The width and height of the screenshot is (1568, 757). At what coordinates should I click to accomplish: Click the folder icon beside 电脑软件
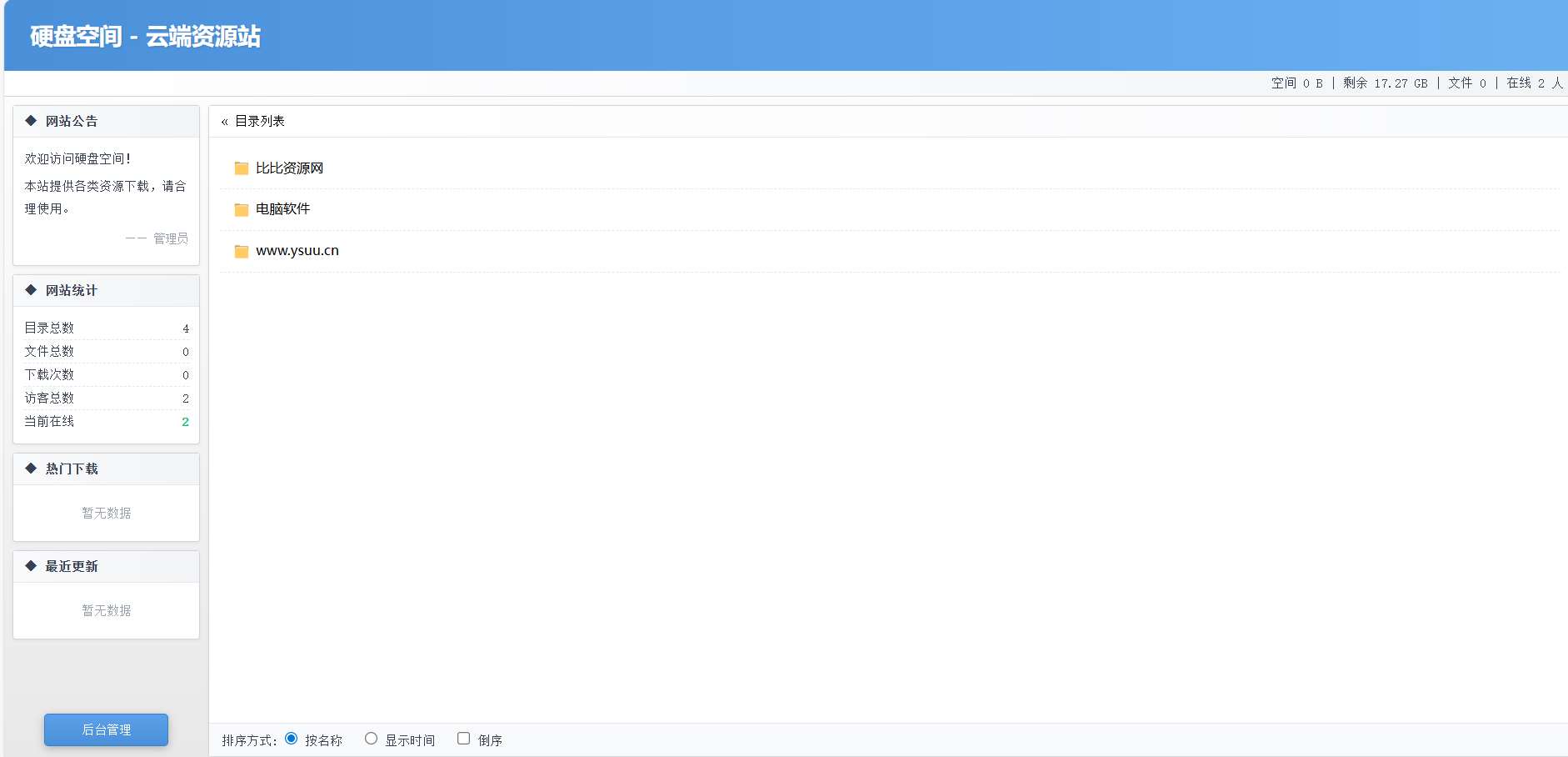click(x=242, y=209)
